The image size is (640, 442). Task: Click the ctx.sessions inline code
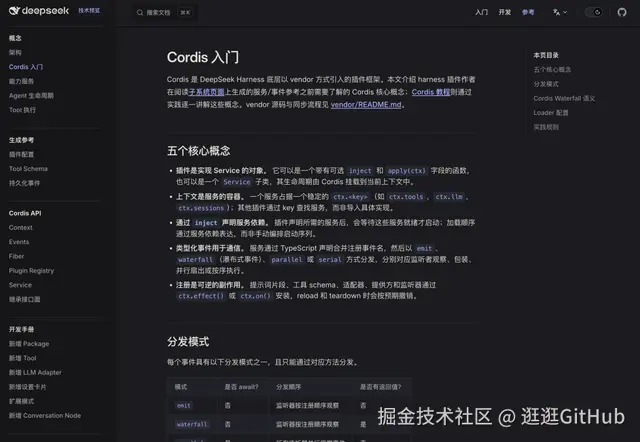coord(201,208)
